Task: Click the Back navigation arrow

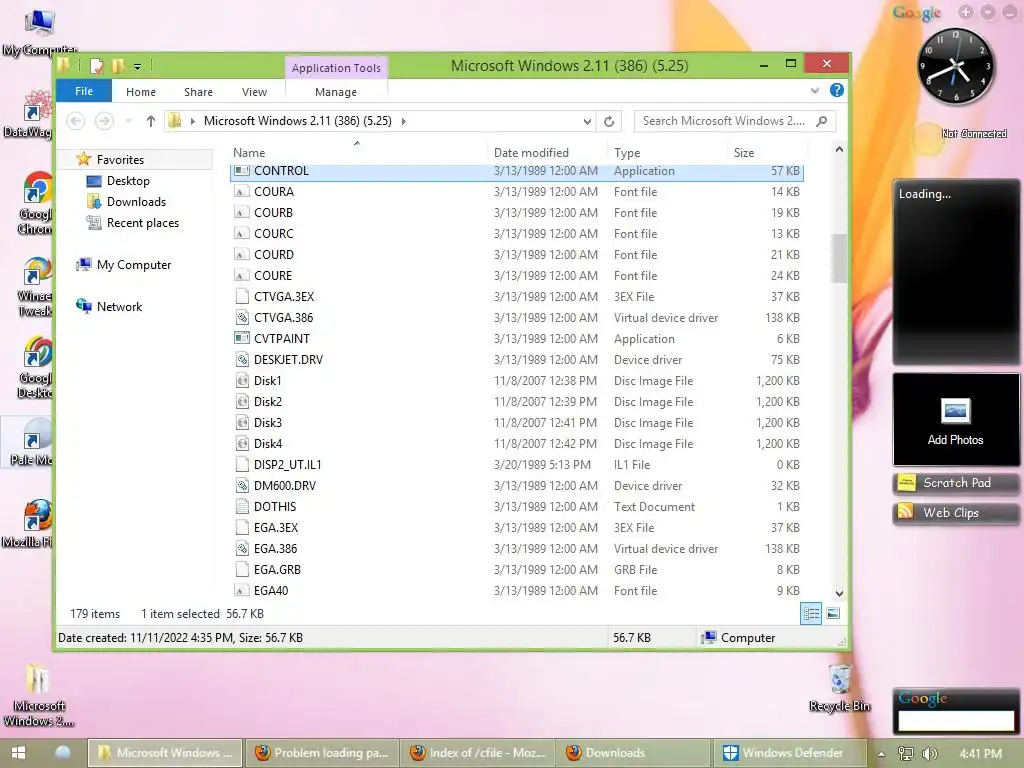Action: [x=76, y=121]
